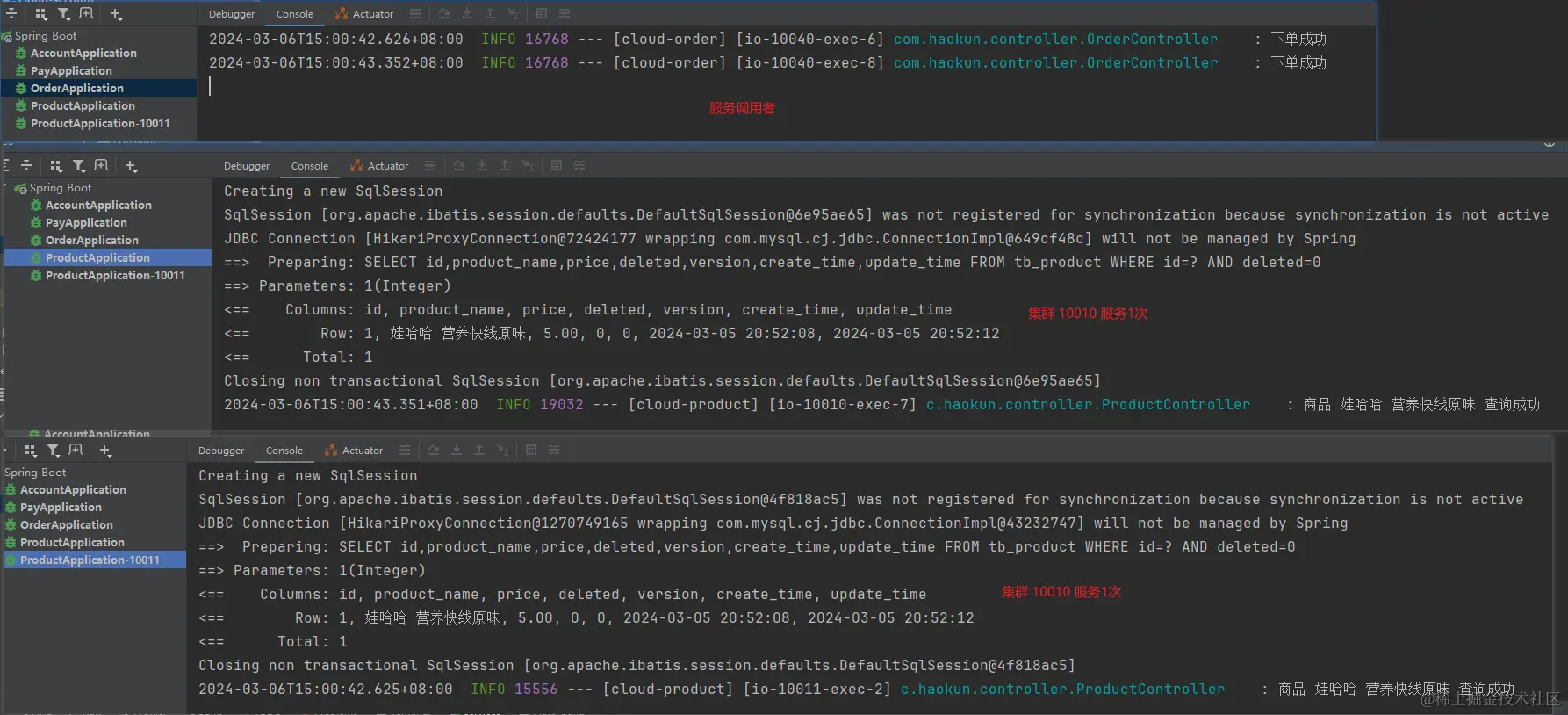Click ProductController link in io-10010-exec-7 log line

pos(1088,405)
